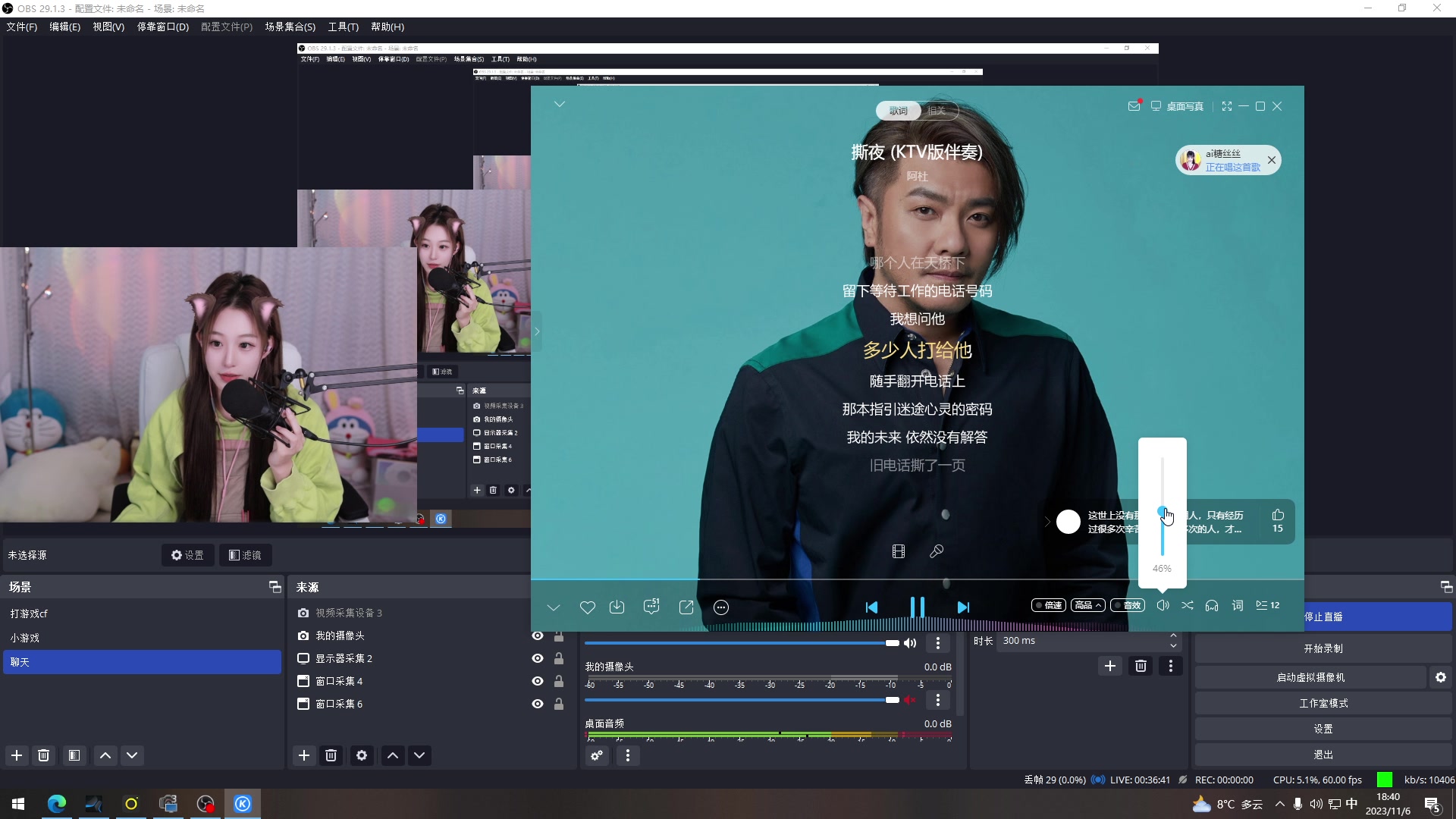Open player mail messages icon
This screenshot has width=1456, height=819.
pyautogui.click(x=1134, y=106)
